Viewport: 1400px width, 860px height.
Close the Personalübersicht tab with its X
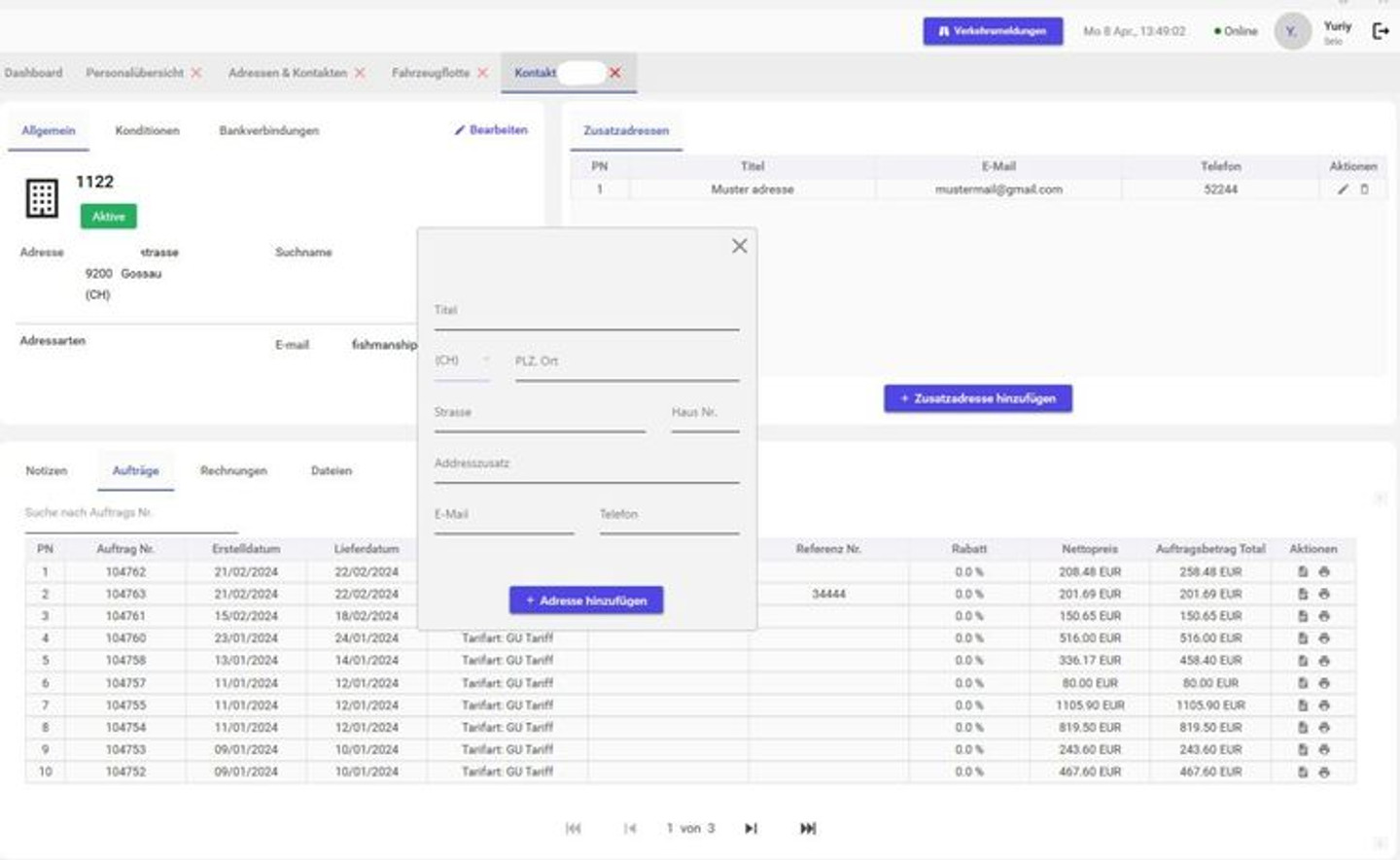pos(196,73)
